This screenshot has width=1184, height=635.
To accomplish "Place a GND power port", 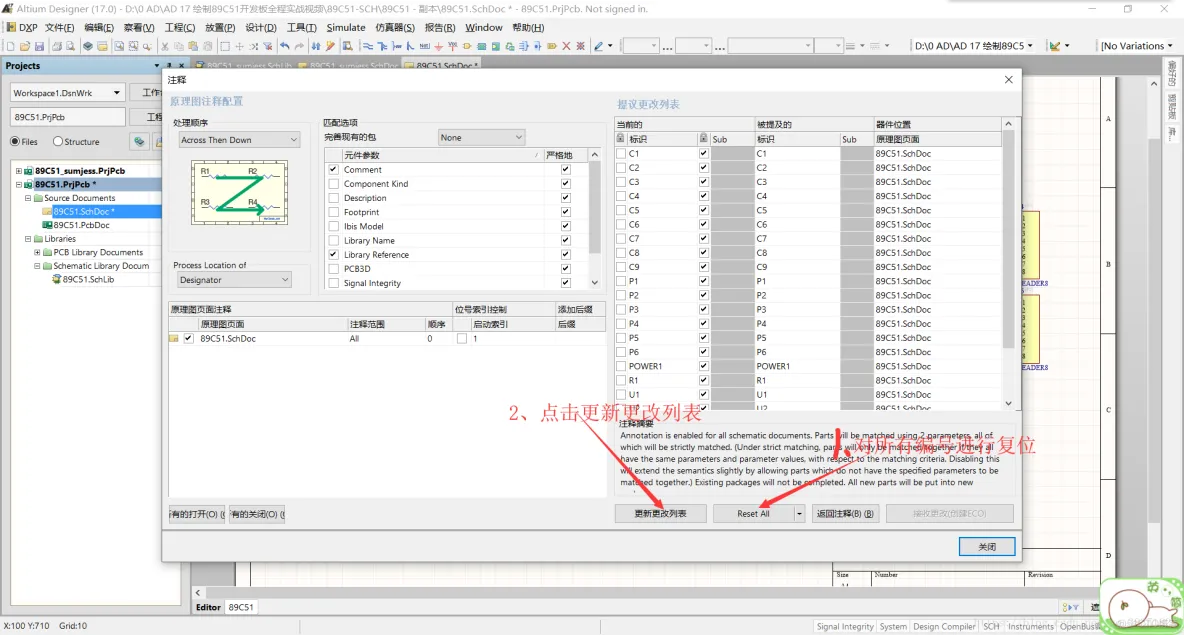I will (x=438, y=46).
